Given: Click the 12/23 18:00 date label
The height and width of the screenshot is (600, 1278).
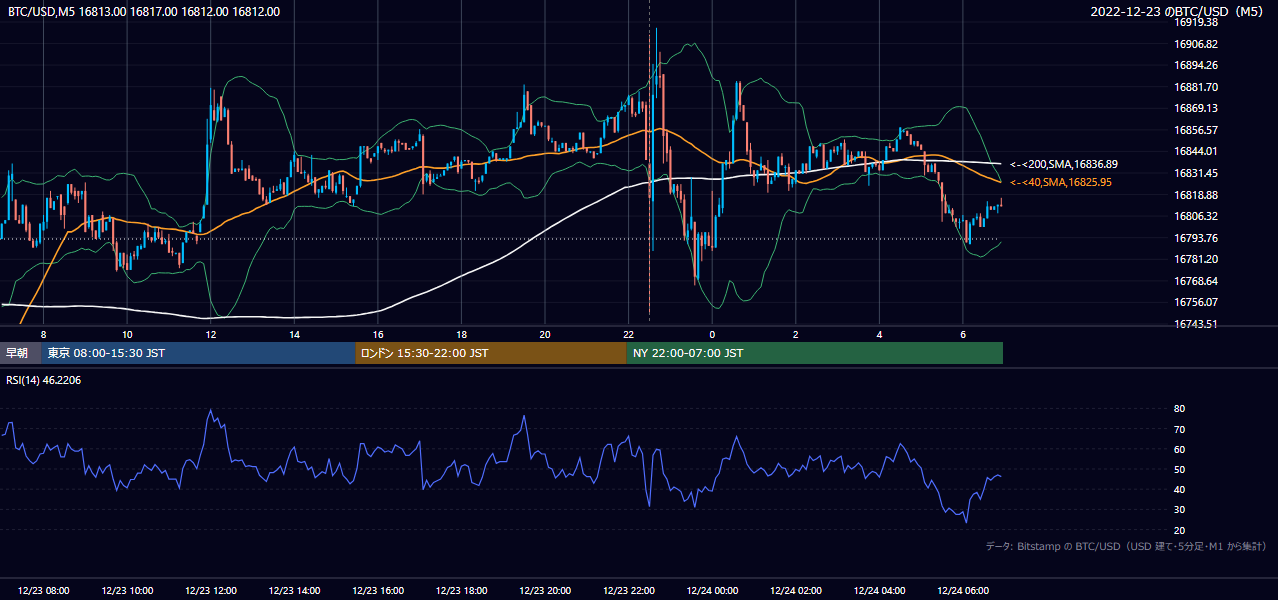Looking at the screenshot, I should 461,591.
